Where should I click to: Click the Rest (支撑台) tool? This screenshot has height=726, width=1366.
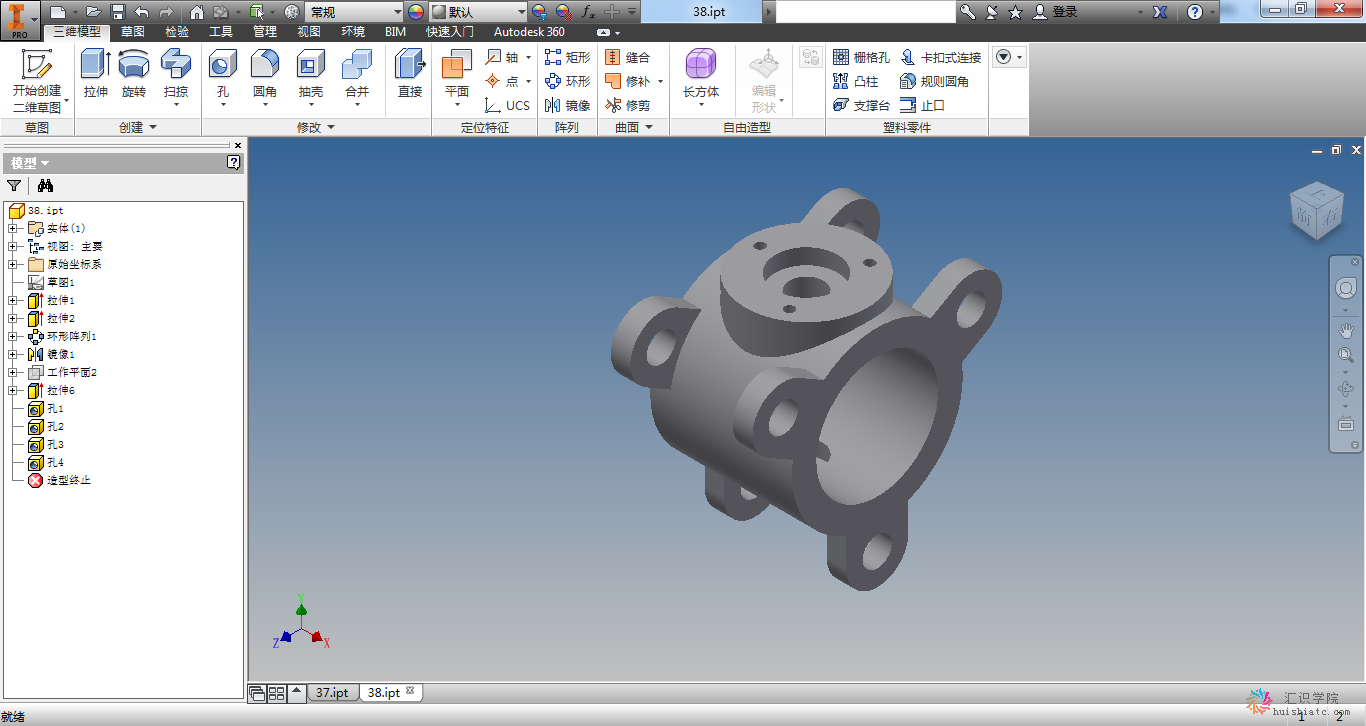(861, 105)
